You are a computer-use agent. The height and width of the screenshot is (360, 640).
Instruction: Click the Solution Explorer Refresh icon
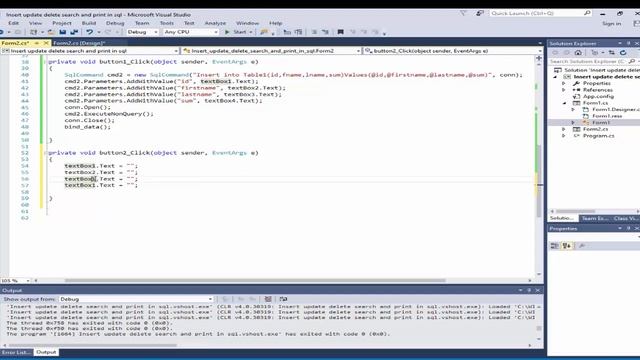pos(623,53)
